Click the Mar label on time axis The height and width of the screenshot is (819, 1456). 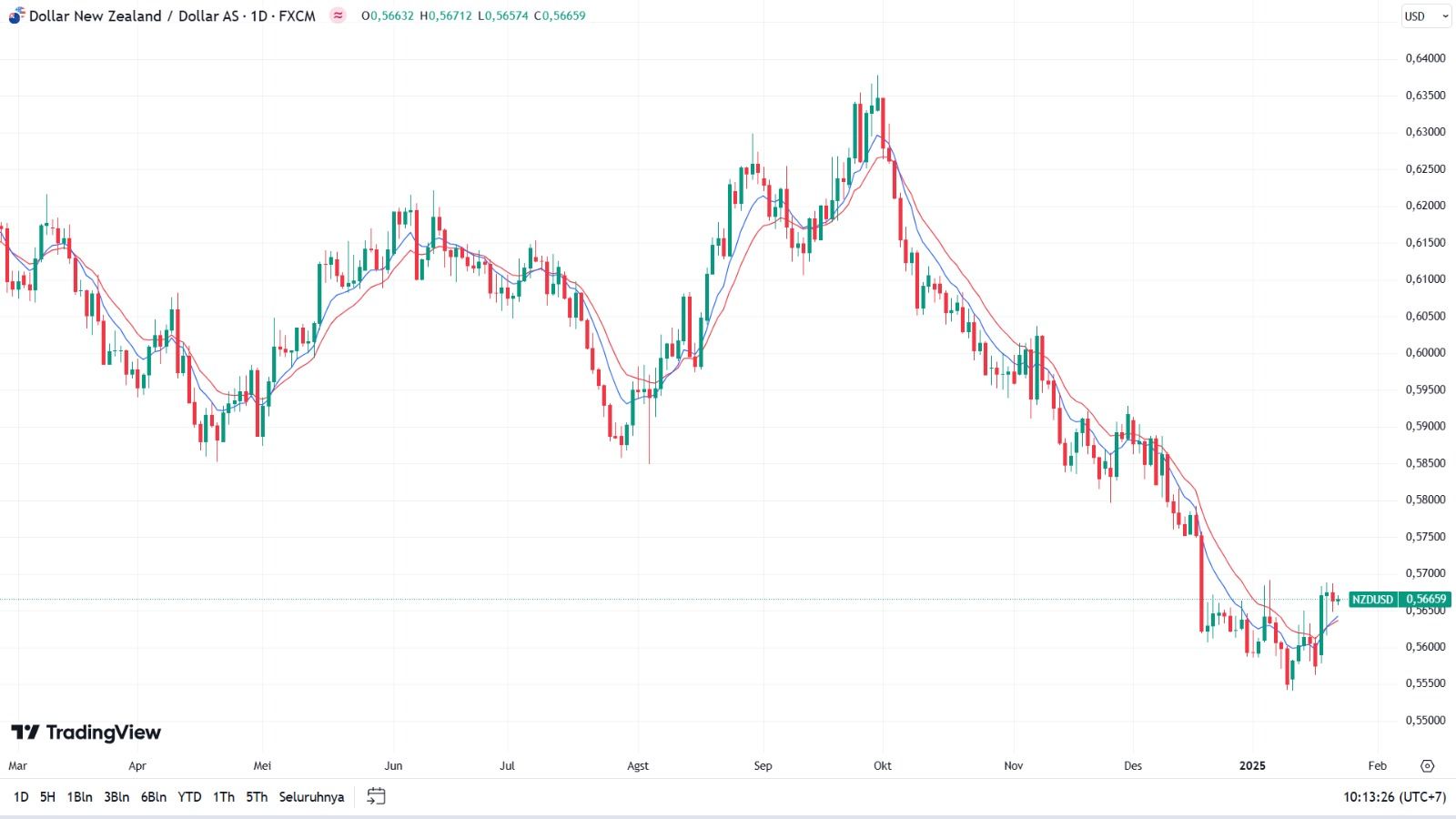(17, 766)
